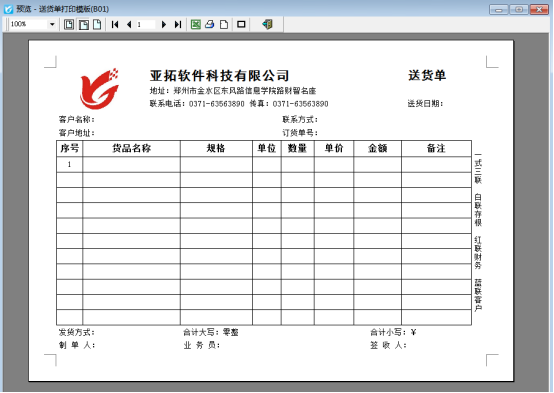Jump to the last page
This screenshot has height=393, width=554.
click(x=178, y=24)
